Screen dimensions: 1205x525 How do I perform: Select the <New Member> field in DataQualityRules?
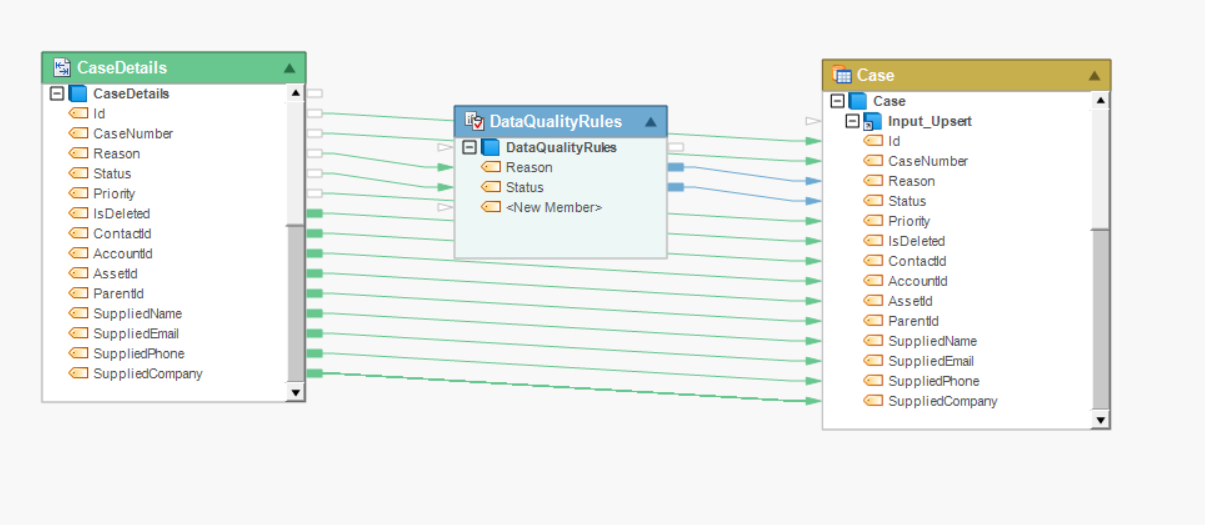point(554,207)
